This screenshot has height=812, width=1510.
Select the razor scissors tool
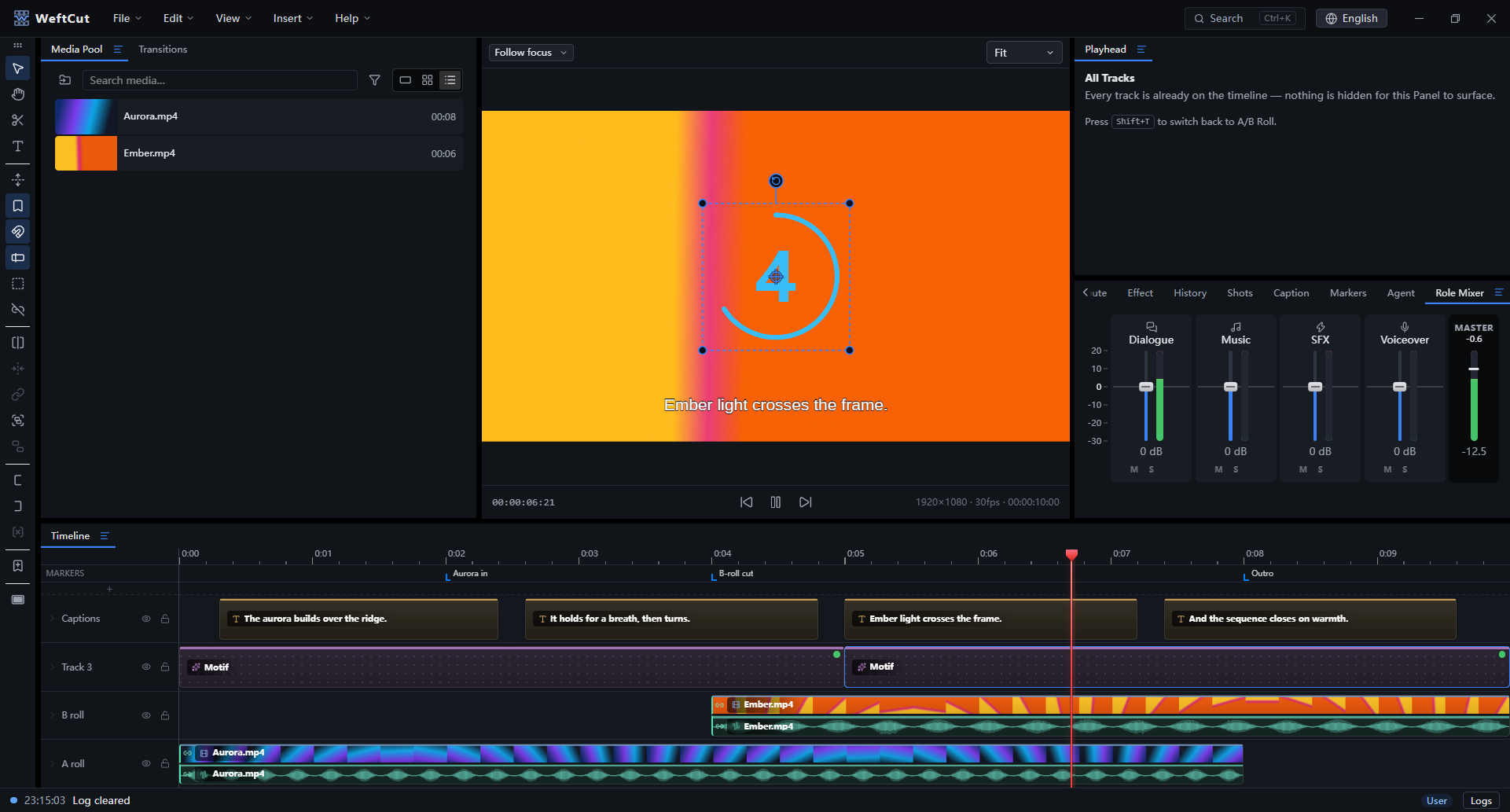[x=17, y=120]
